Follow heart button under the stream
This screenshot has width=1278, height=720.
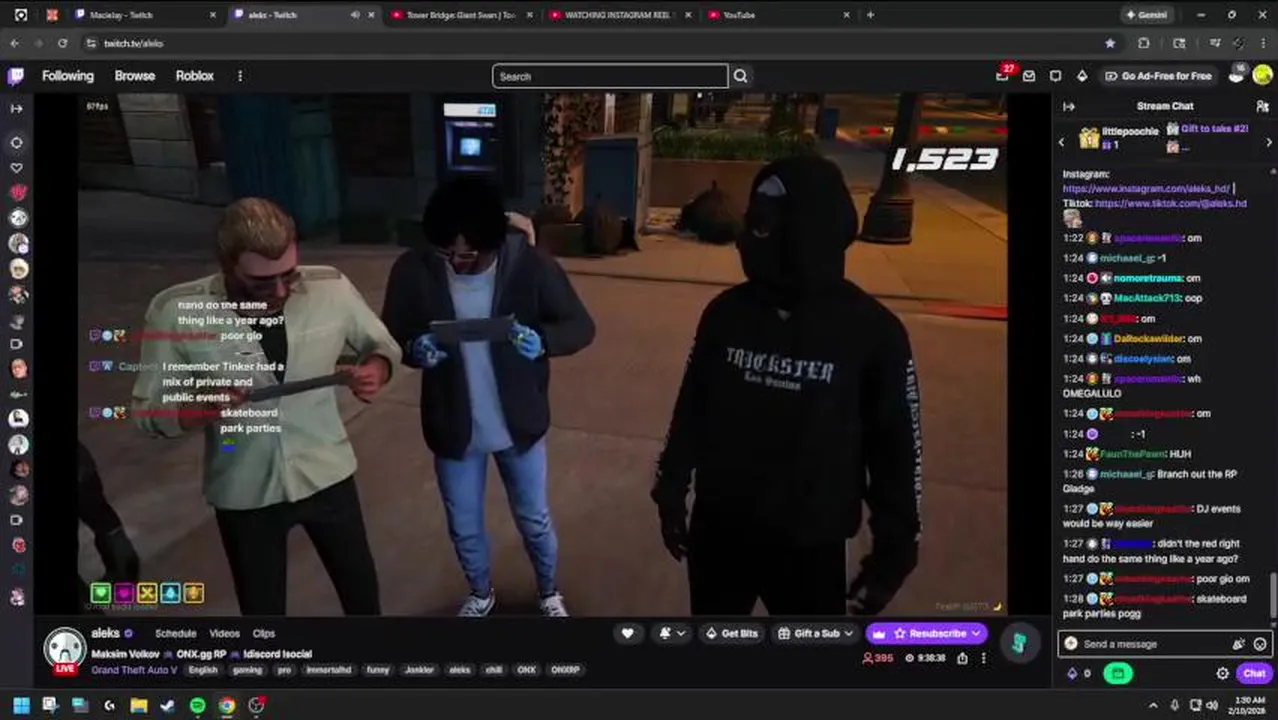point(627,633)
